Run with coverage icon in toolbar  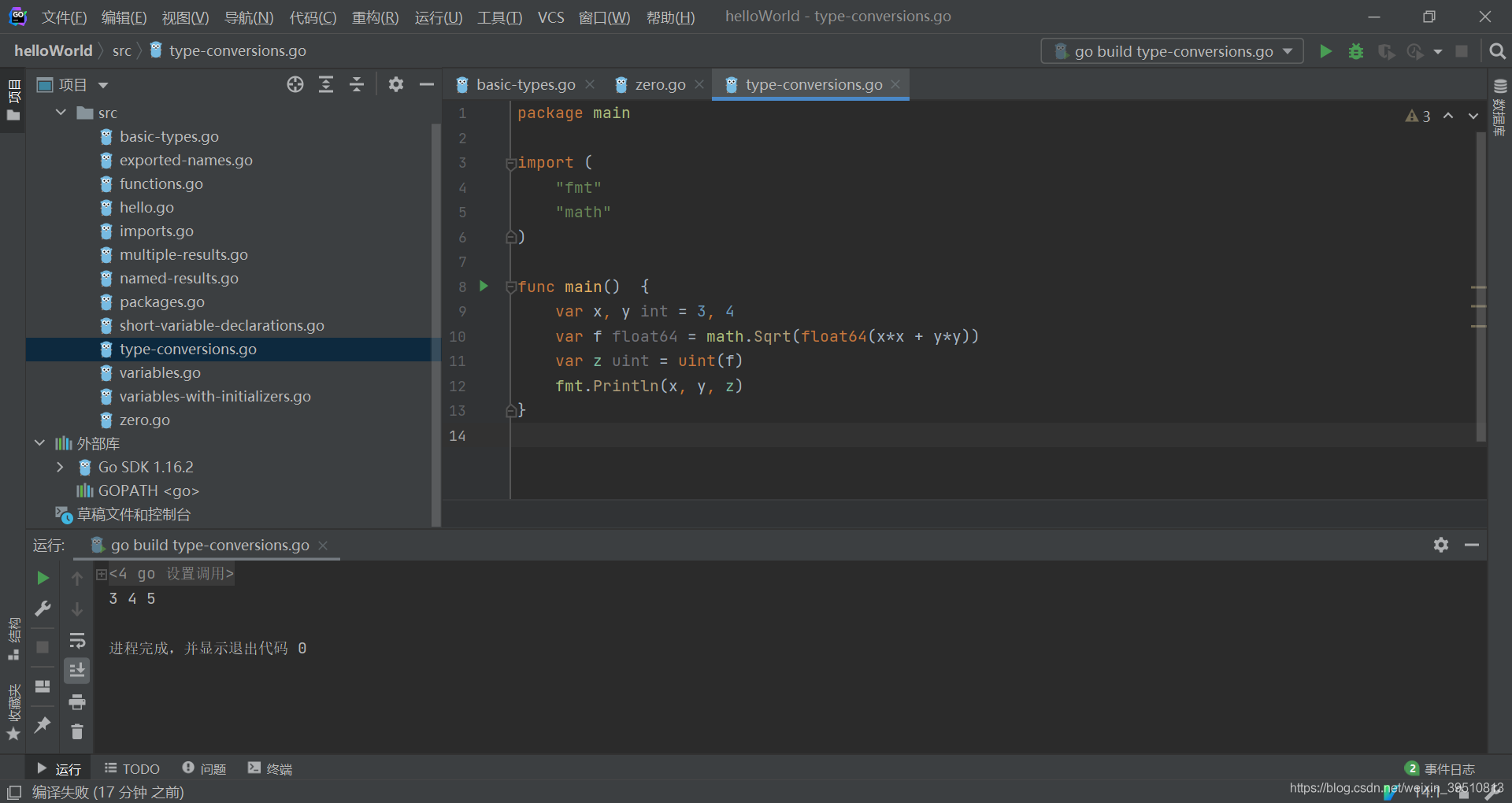click(1386, 51)
